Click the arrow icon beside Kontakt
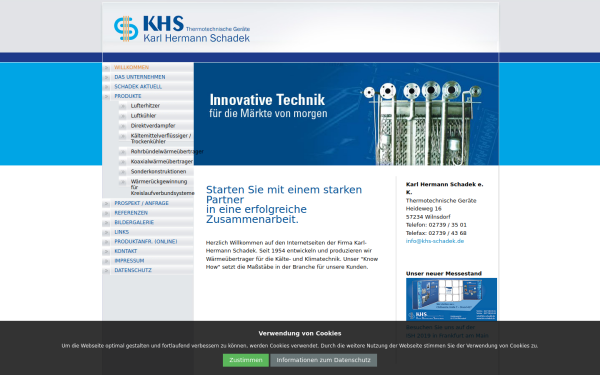Viewport: 600px width, 375px height. [106, 251]
